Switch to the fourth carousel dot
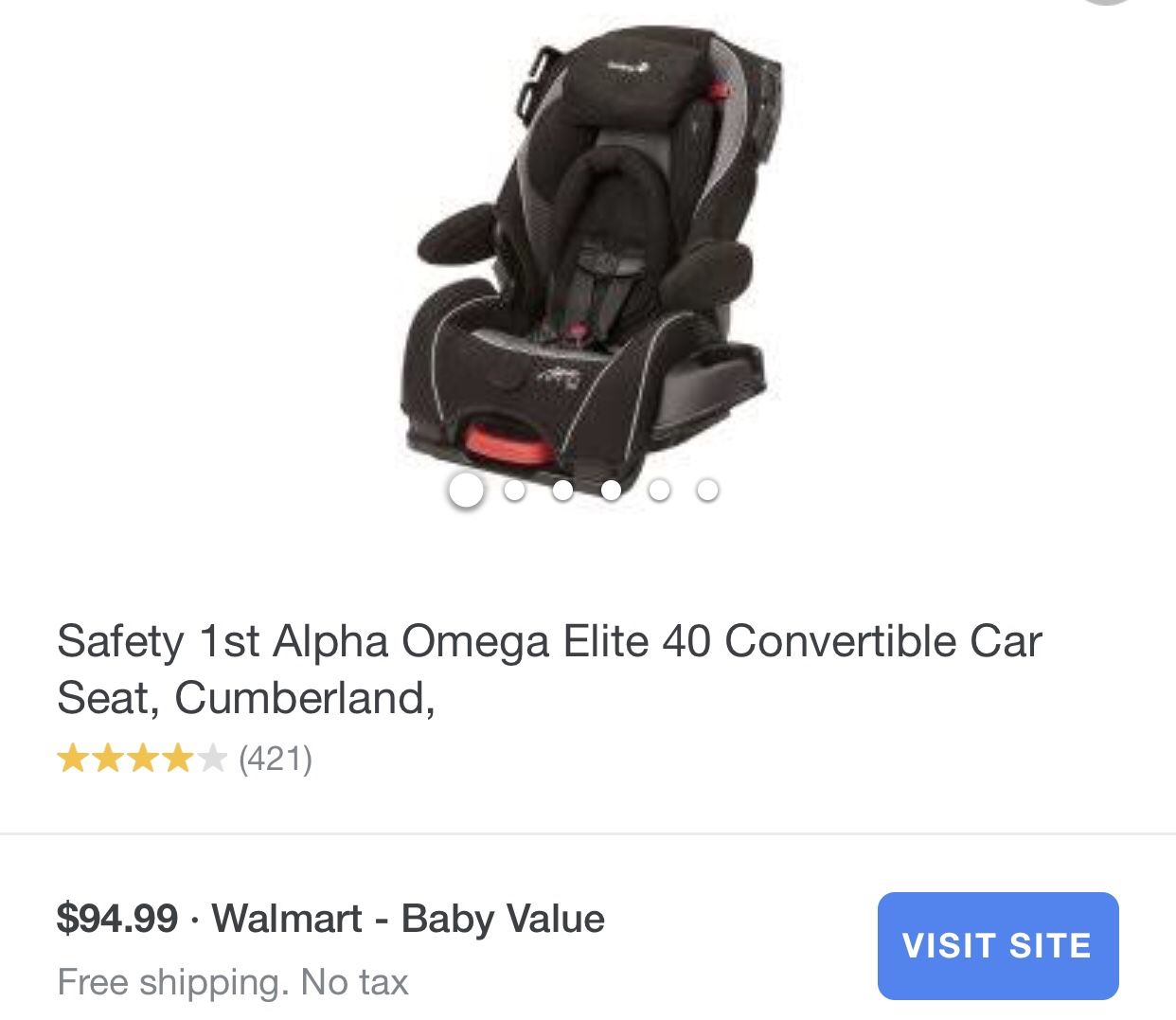Screen dimensions: 1176x1020 pyautogui.click(x=611, y=491)
